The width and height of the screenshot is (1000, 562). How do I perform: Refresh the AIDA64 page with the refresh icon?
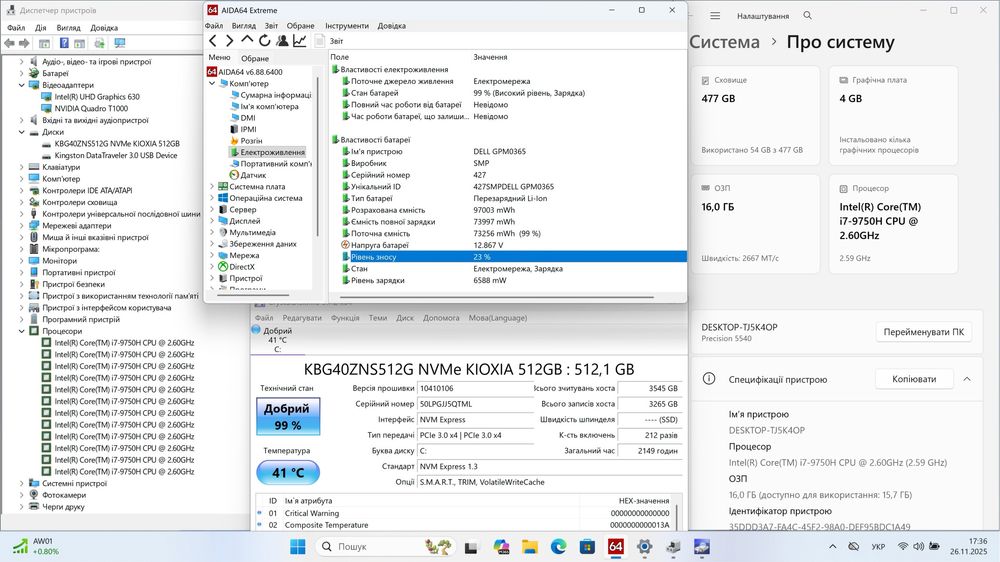tap(264, 41)
